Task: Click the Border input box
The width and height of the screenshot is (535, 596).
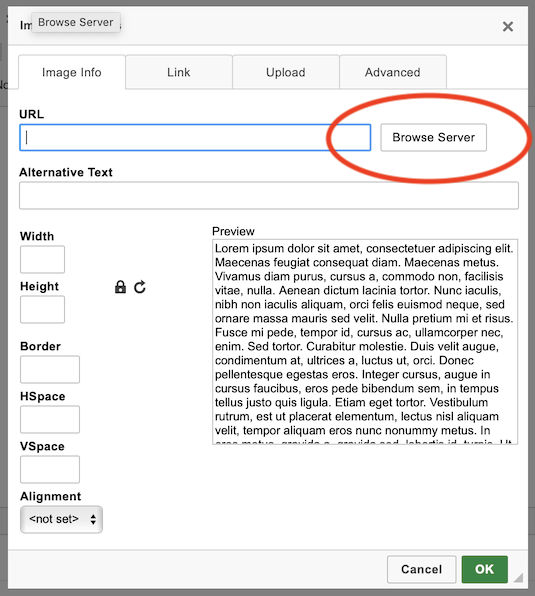Action: [x=50, y=369]
